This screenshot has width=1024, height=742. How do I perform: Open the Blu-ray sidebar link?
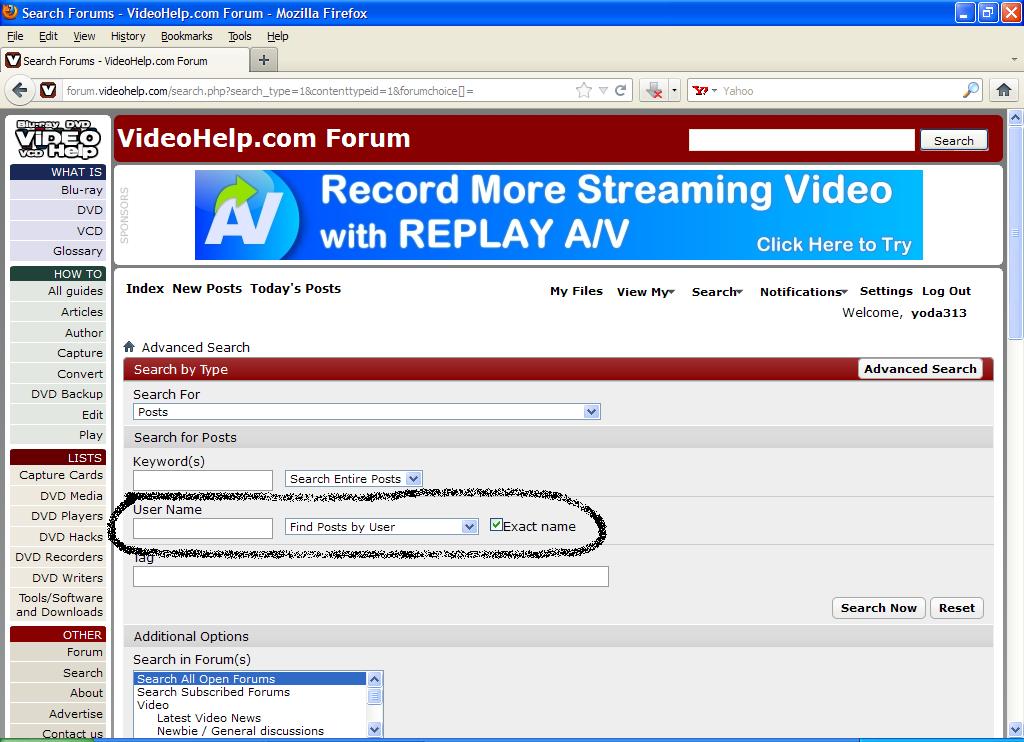click(82, 190)
